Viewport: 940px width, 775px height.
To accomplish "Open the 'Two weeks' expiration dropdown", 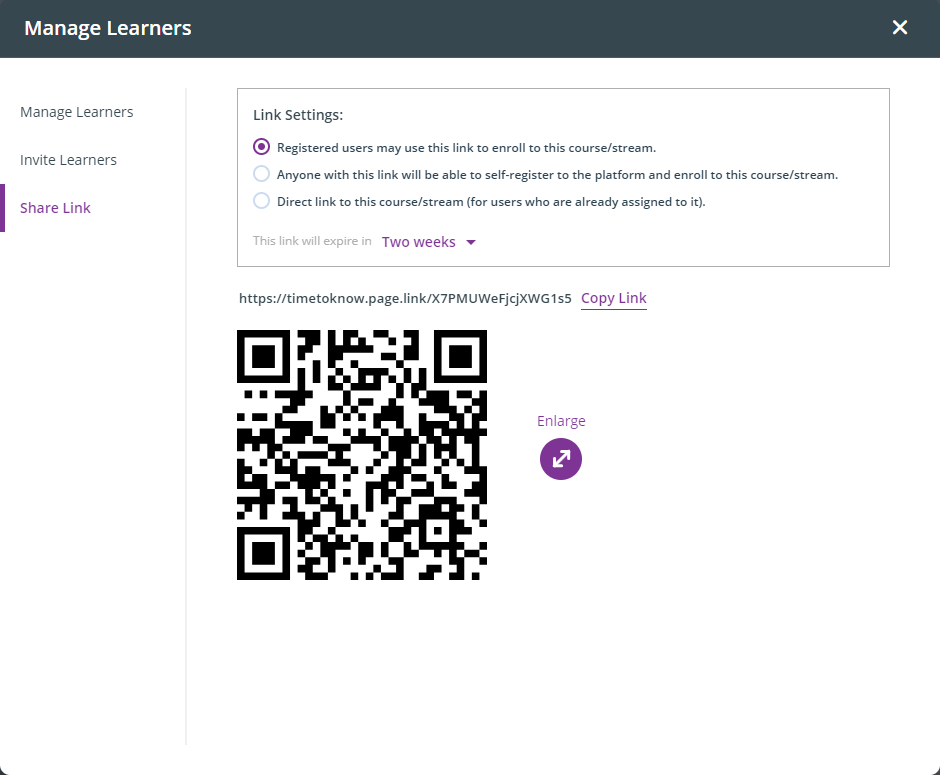I will click(429, 242).
